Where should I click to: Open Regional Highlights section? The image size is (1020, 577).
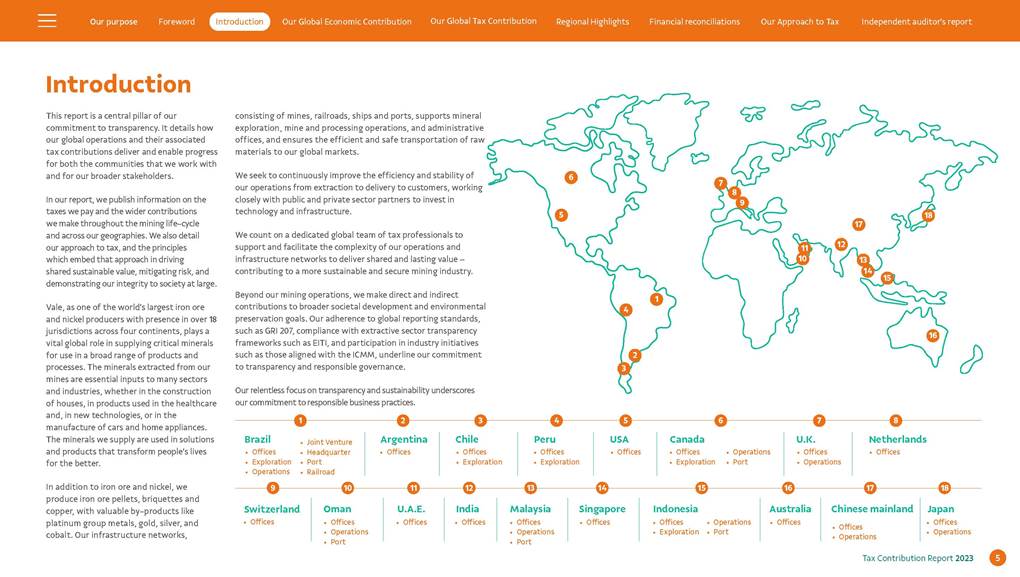click(592, 21)
